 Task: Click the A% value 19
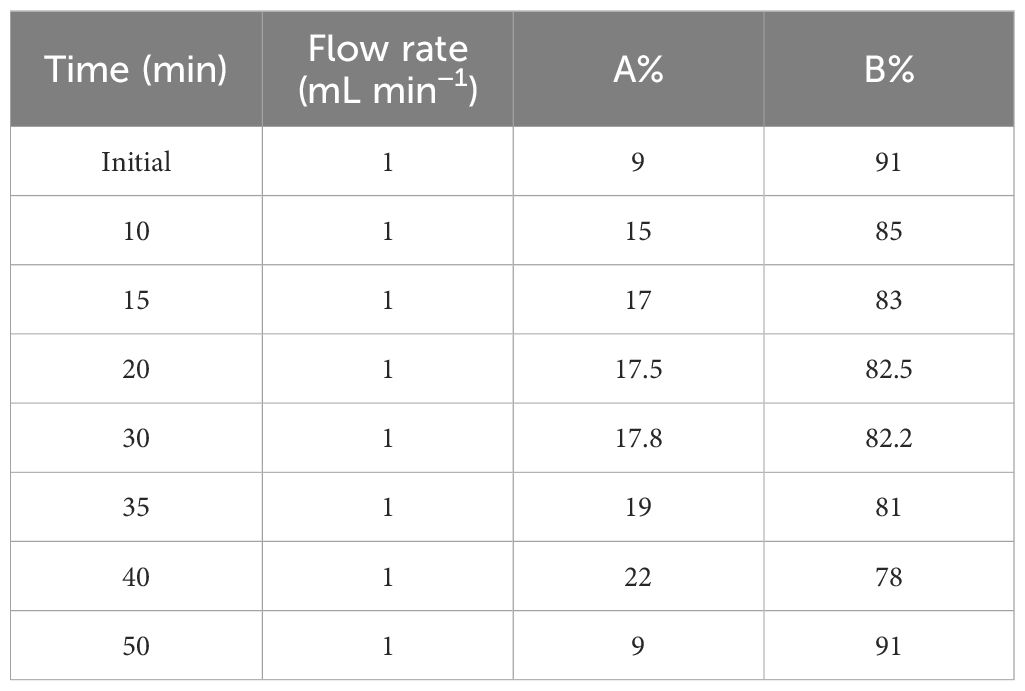[639, 507]
